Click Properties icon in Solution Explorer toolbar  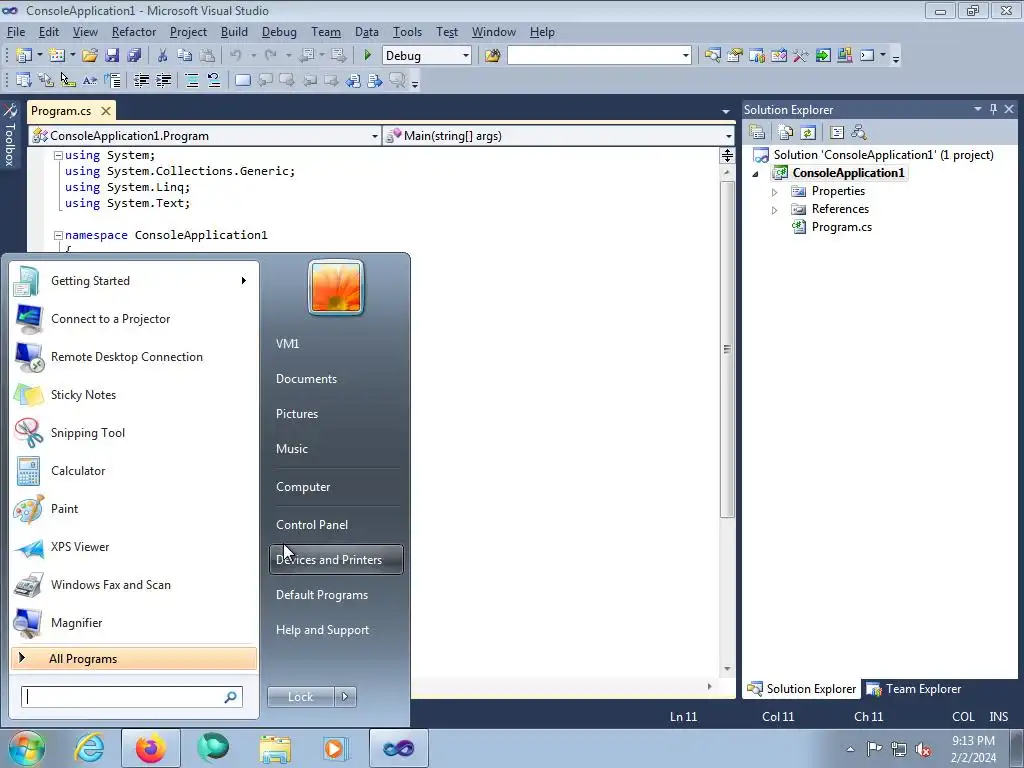click(x=757, y=133)
